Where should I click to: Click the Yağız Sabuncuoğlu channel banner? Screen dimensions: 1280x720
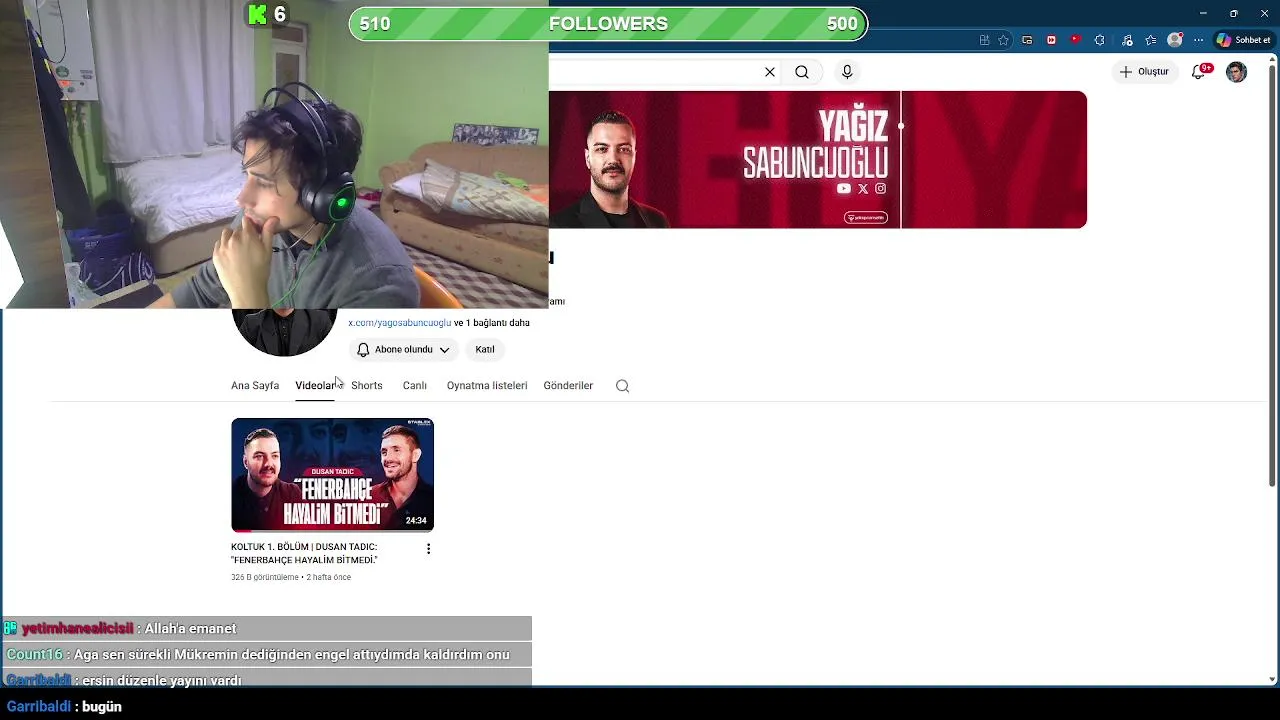pos(817,160)
